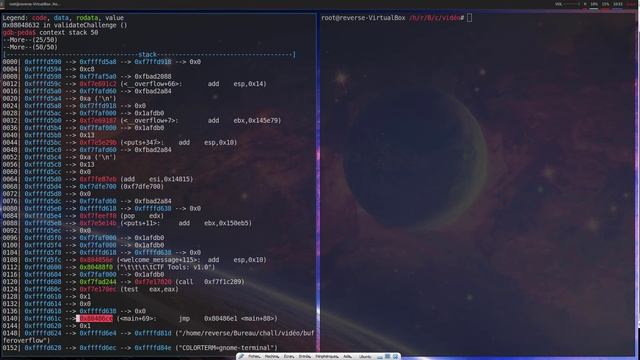
Task: Click stack address 0xffffd5a4 at offset 0020
Action: coord(43,98)
